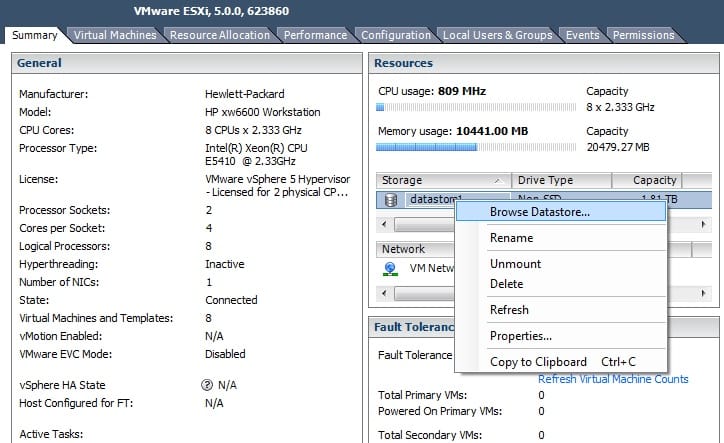
Task: Click the General panel header
Action: coord(187,63)
